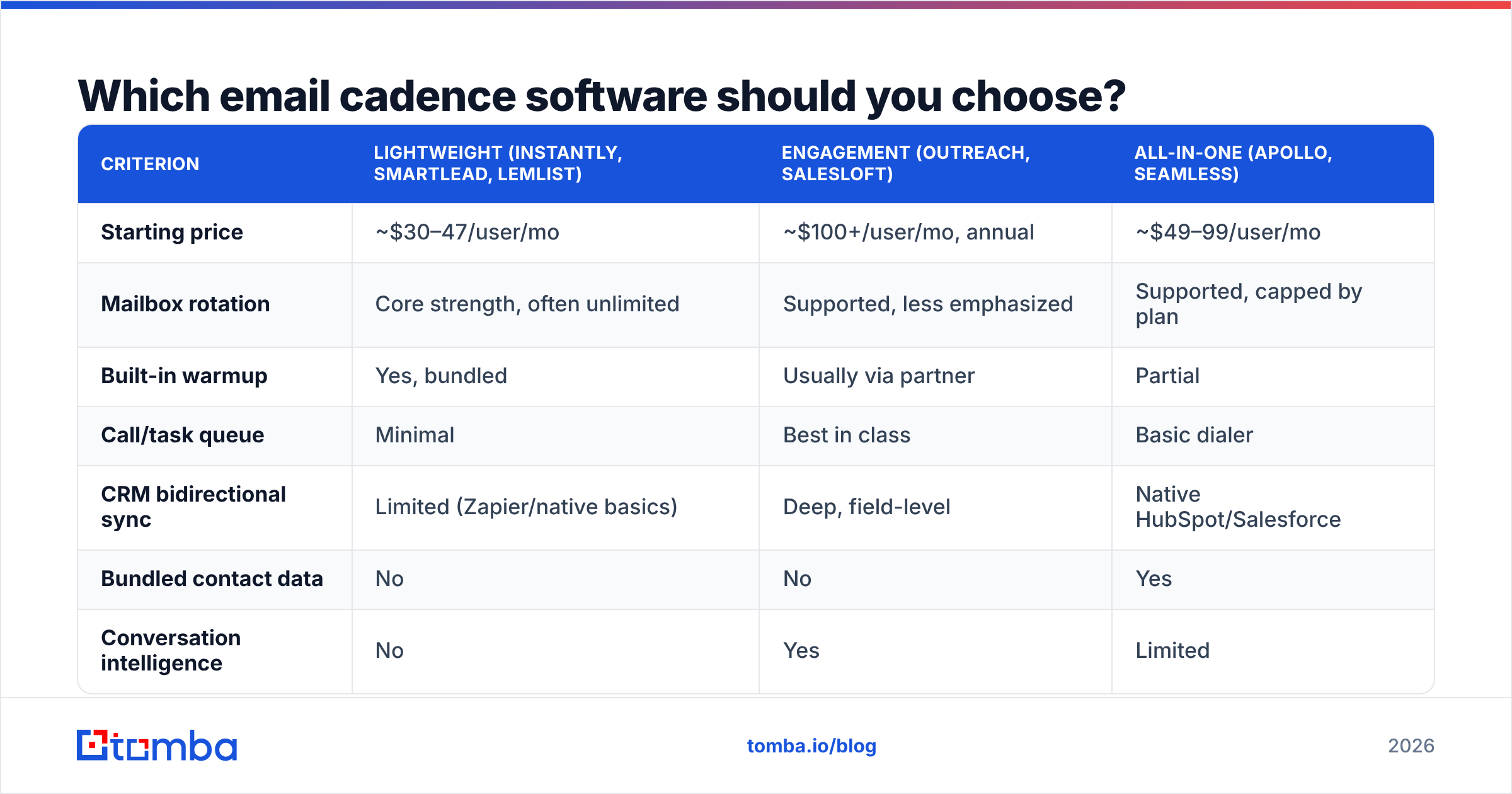Select the '~$30–47/user/mo' cell
The image size is (1512, 794).
[467, 232]
